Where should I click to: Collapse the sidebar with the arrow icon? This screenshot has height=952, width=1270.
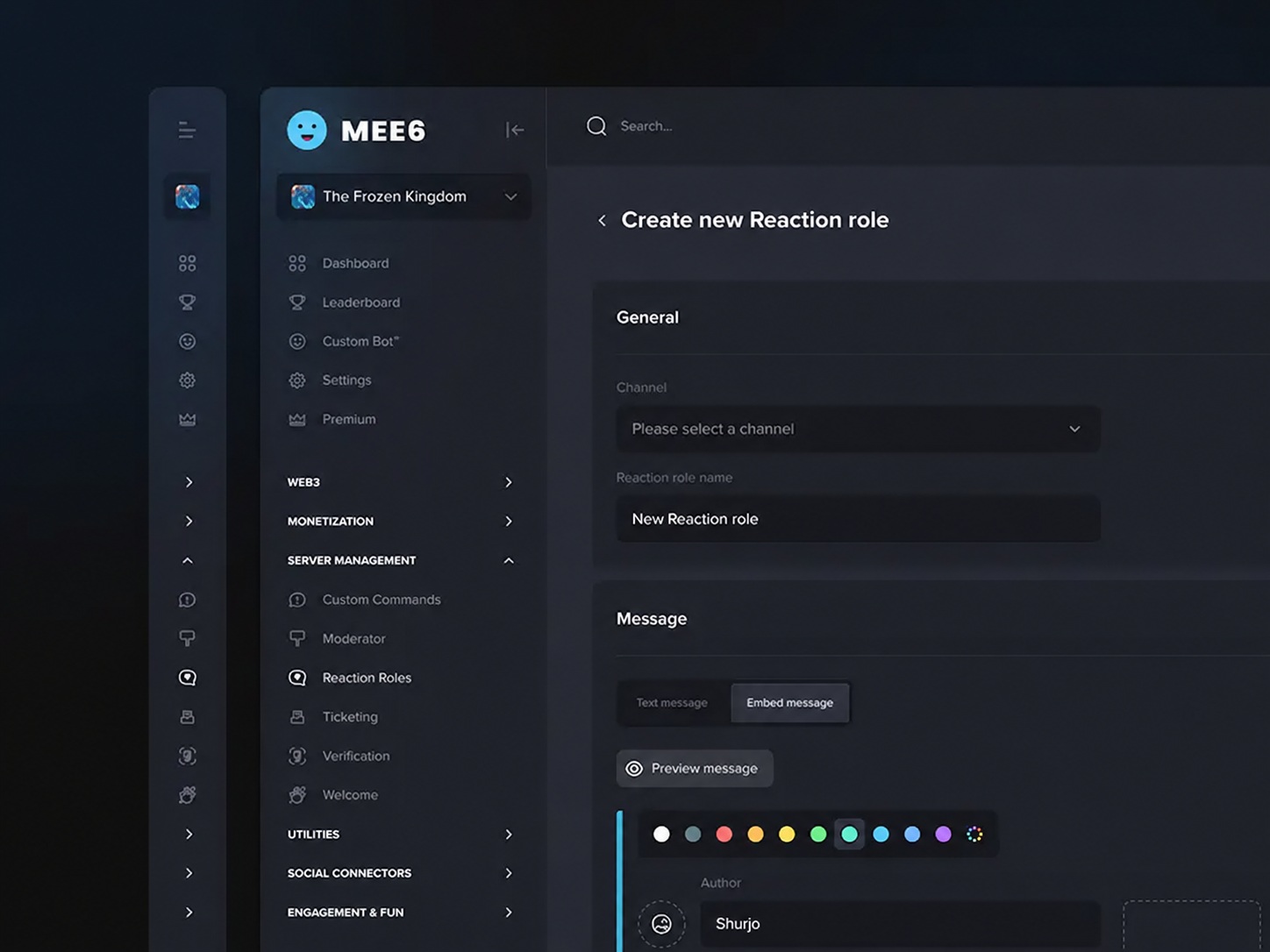515,130
